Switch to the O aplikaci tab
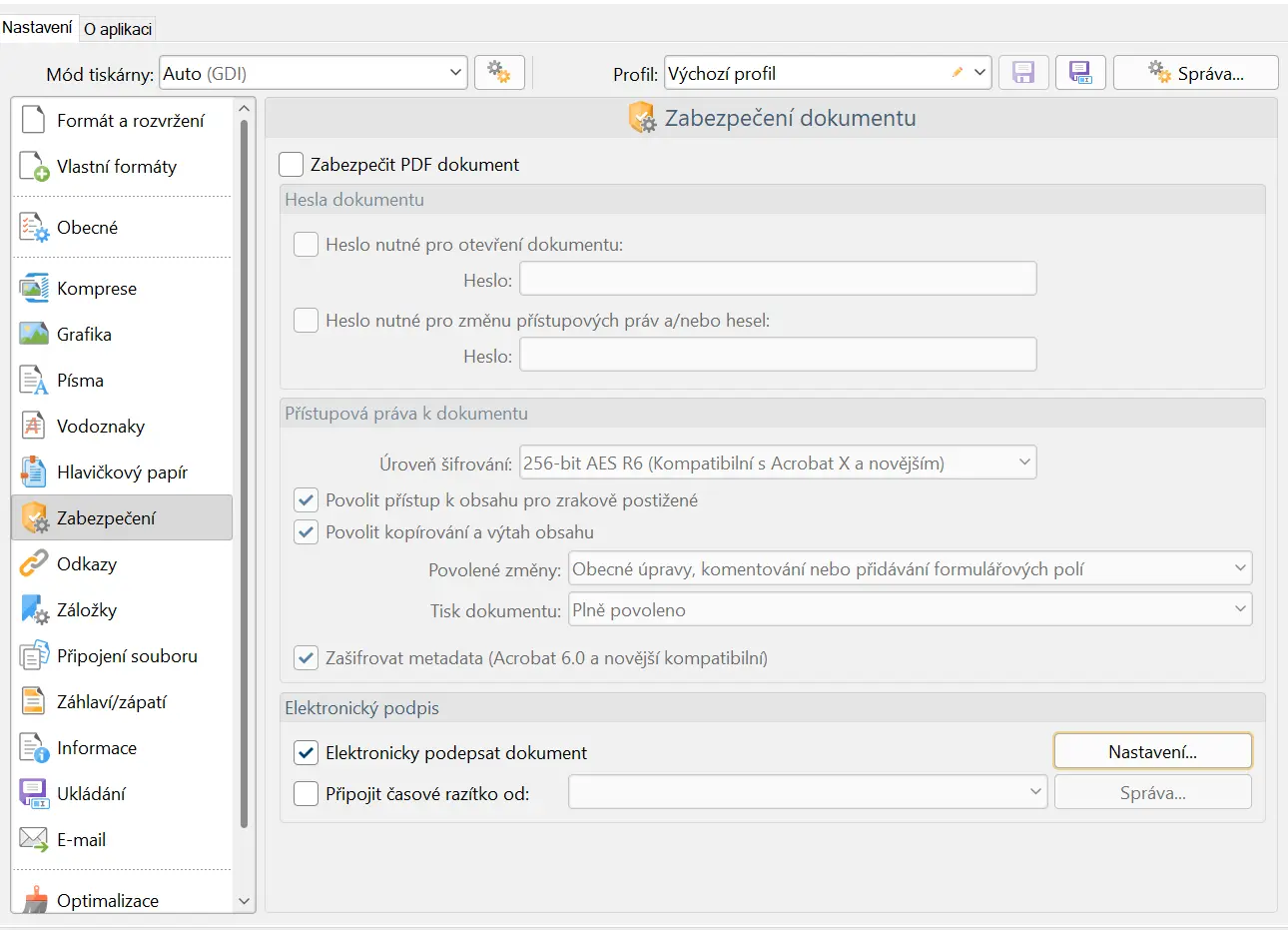The height and width of the screenshot is (930, 1288). 118,29
